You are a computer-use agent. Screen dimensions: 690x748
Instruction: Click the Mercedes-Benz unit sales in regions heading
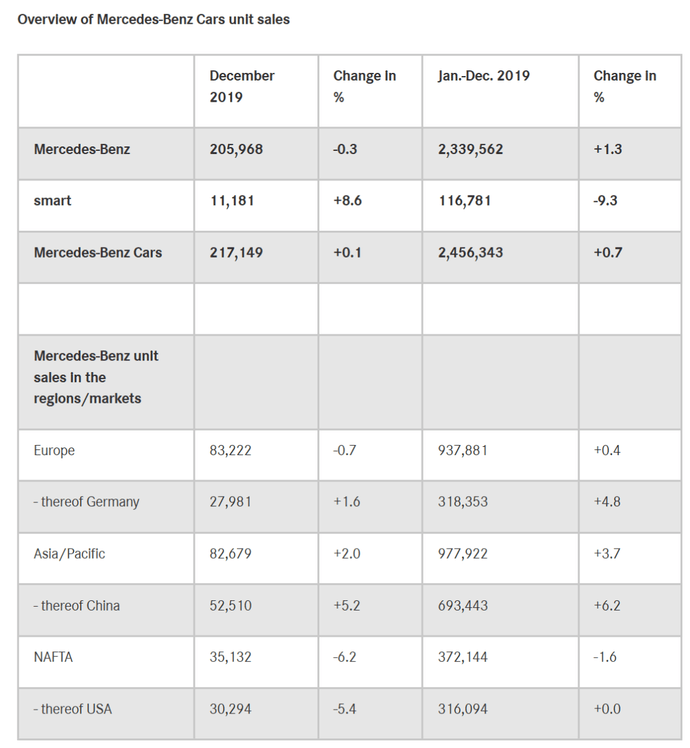[x=96, y=377]
